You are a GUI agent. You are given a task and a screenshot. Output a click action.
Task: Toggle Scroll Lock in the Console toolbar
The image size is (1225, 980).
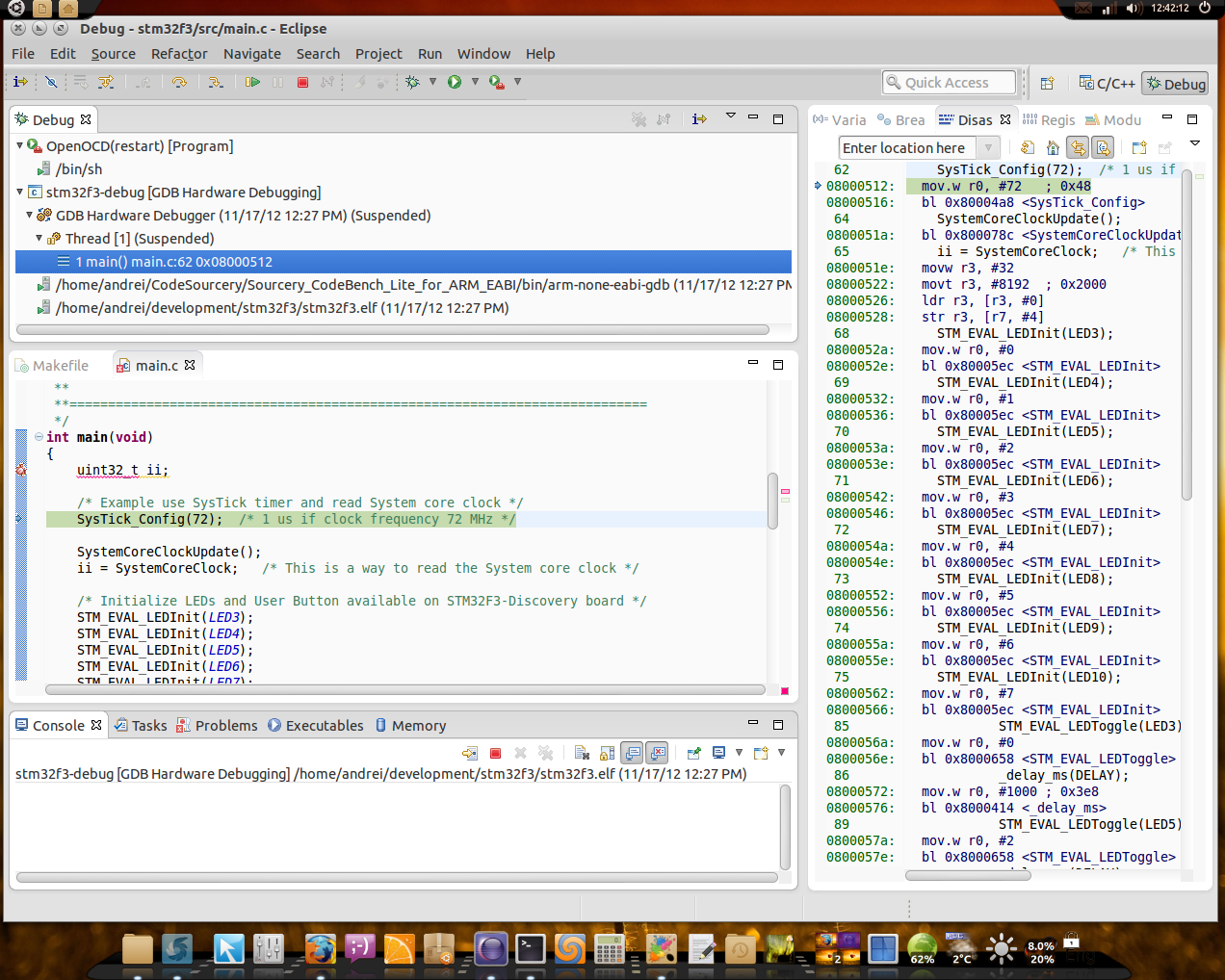(607, 753)
